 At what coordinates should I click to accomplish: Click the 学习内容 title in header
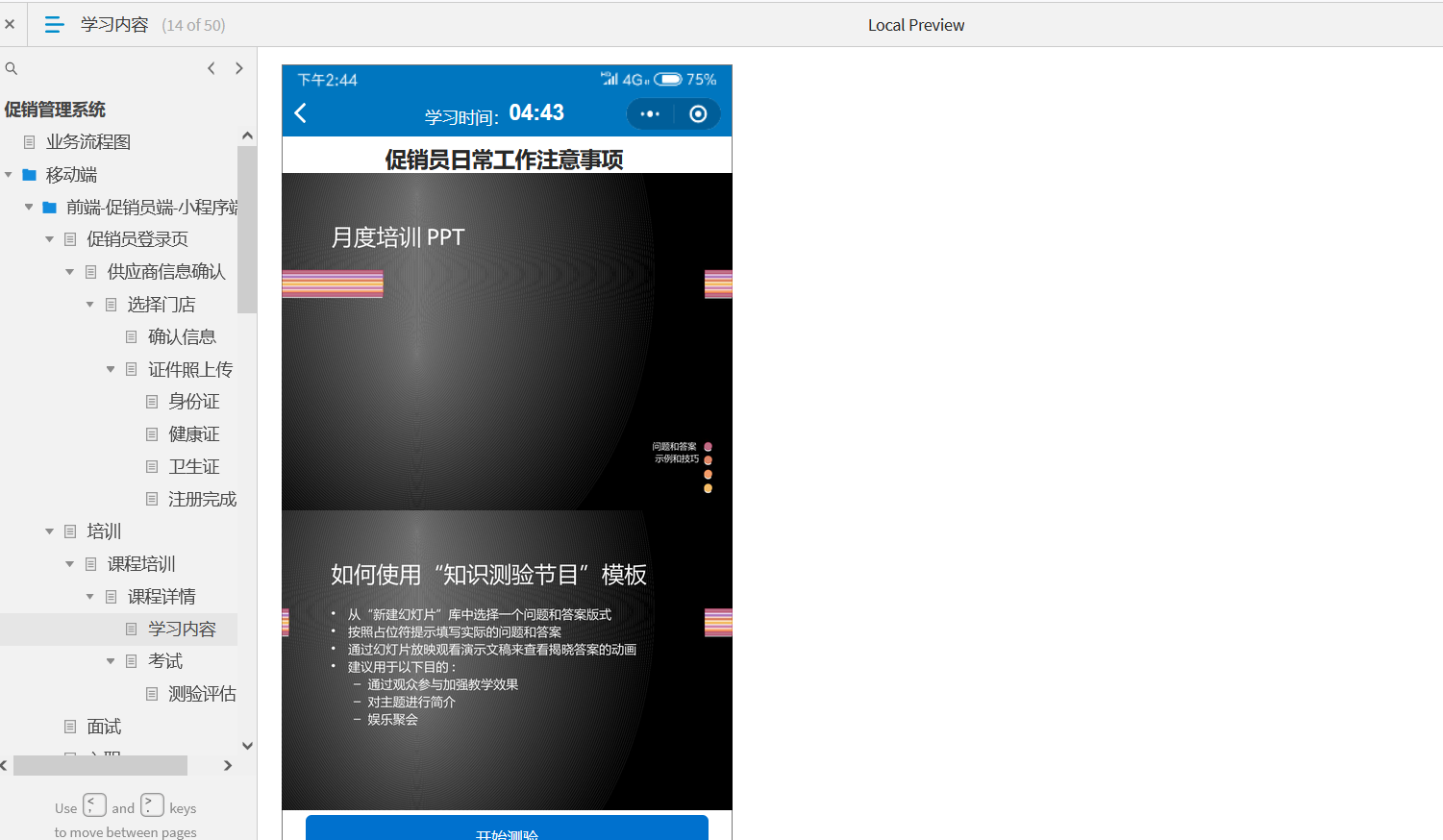click(x=114, y=25)
